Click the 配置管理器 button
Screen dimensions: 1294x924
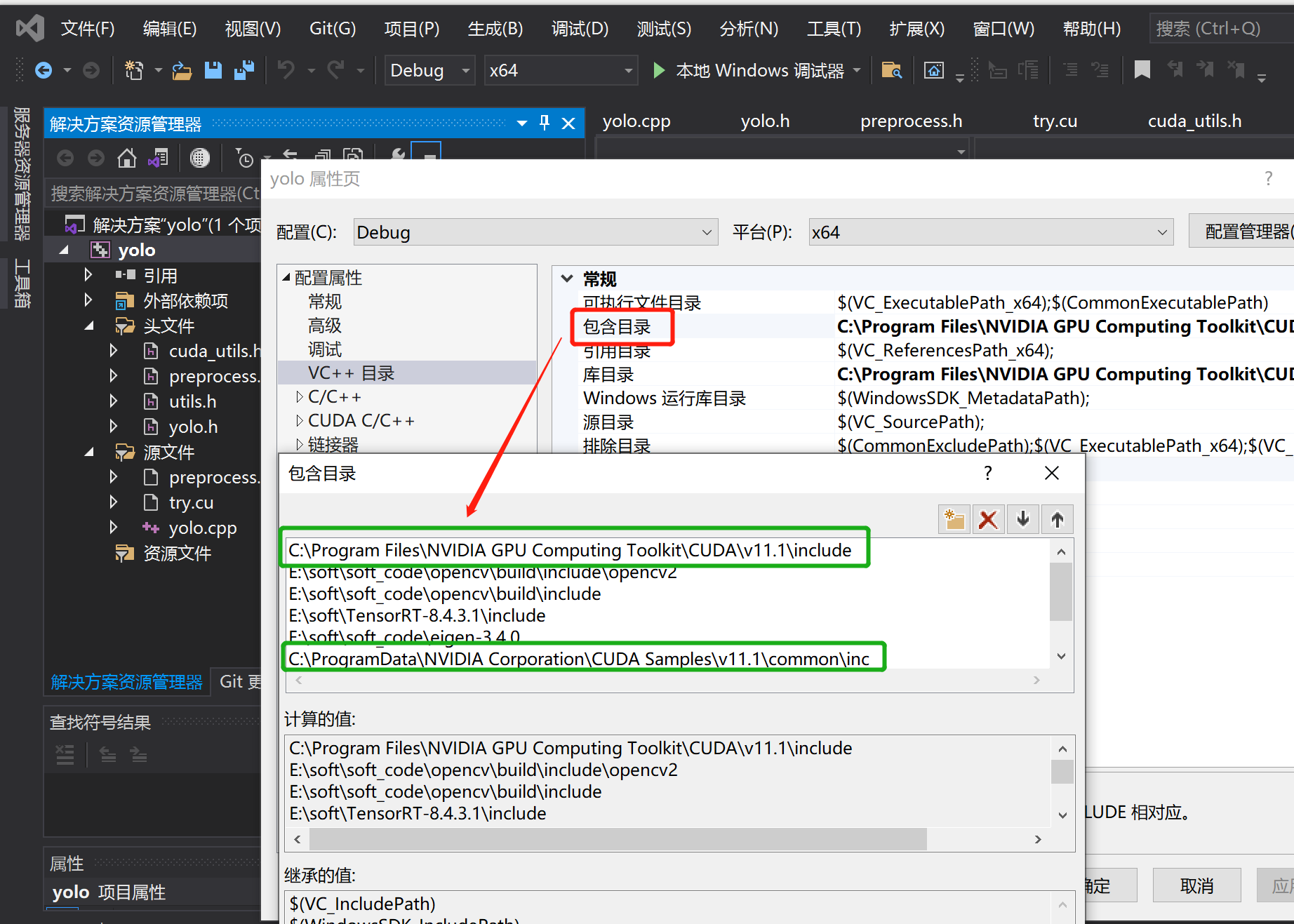point(1241,232)
